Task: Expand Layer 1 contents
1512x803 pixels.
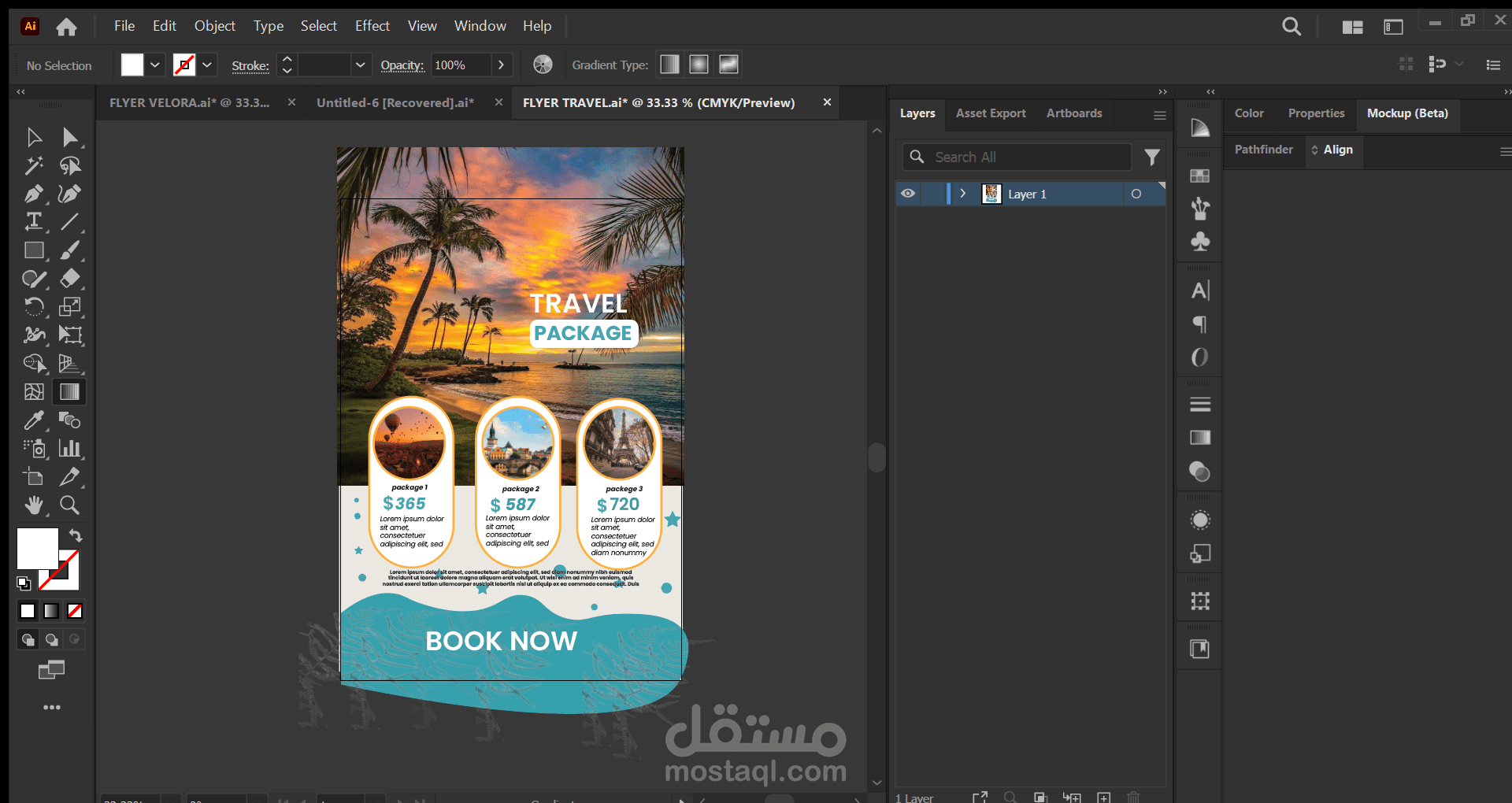Action: point(963,194)
